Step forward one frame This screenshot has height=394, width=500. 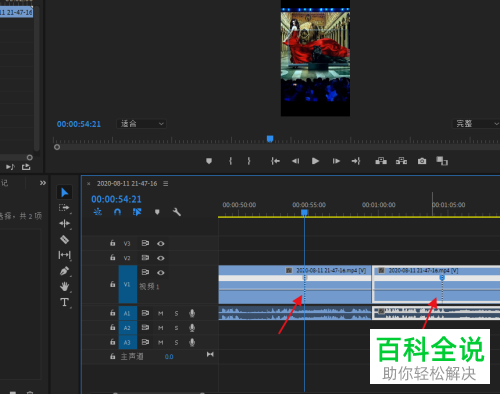tap(336, 161)
